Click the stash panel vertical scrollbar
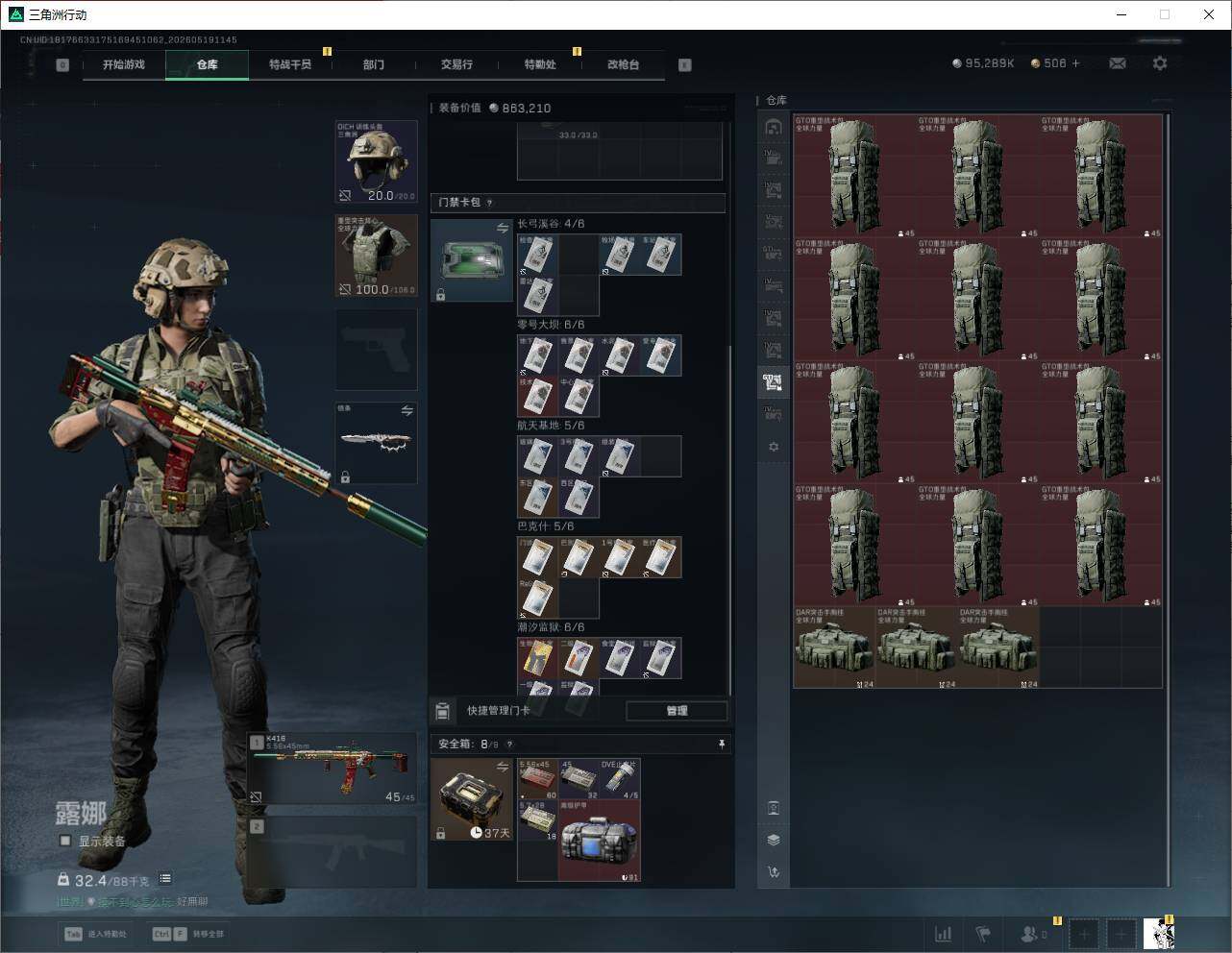This screenshot has height=953, width=1232. 1169,500
